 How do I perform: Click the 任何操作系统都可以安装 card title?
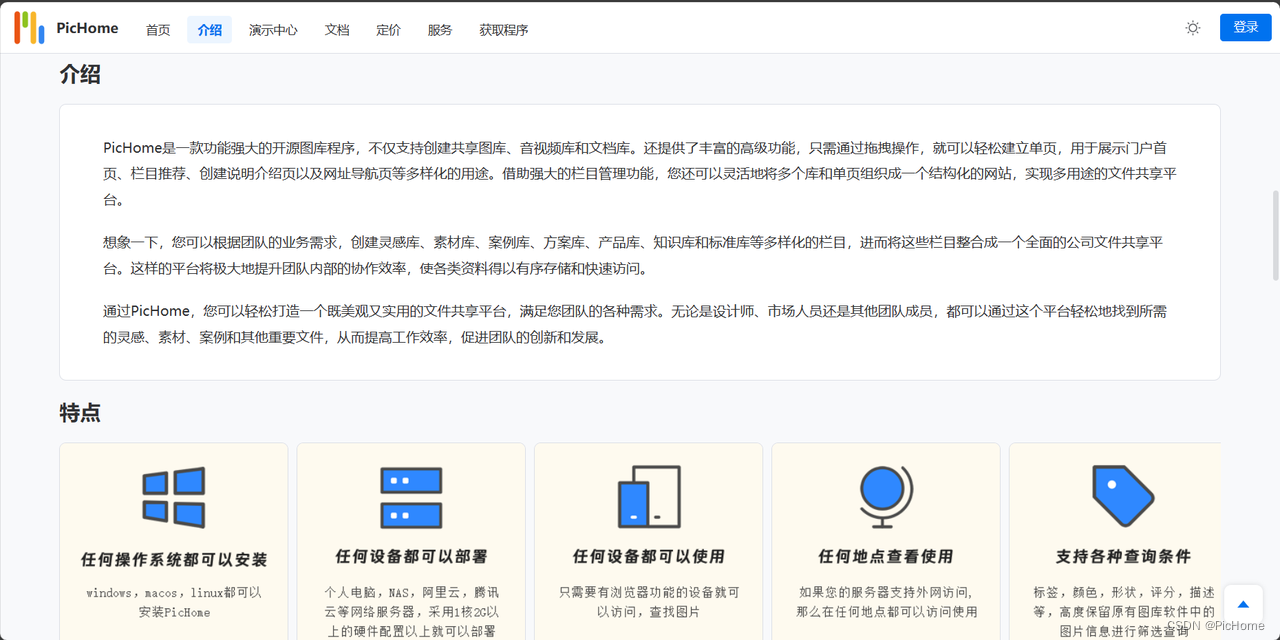174,560
